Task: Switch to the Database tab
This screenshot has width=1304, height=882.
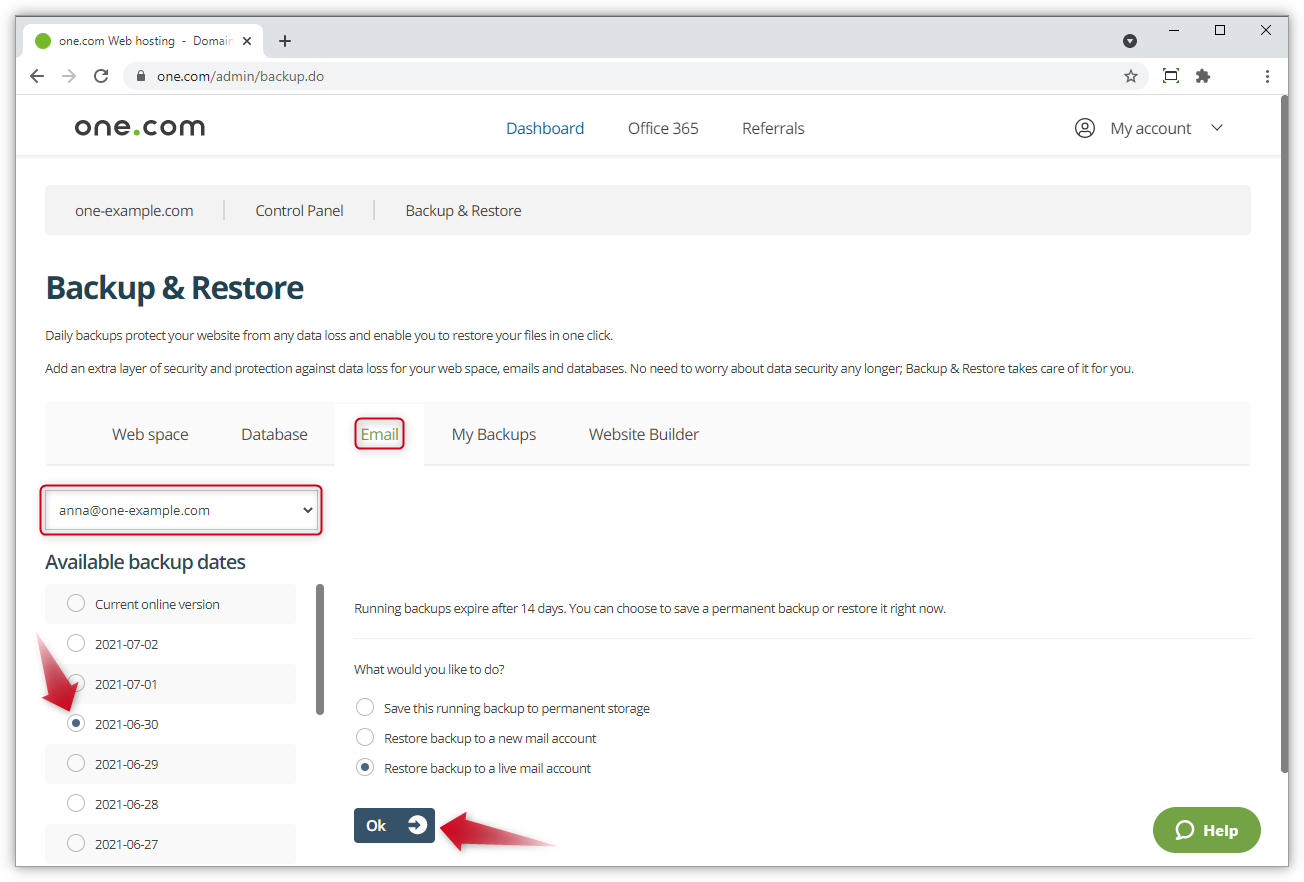Action: [x=274, y=434]
